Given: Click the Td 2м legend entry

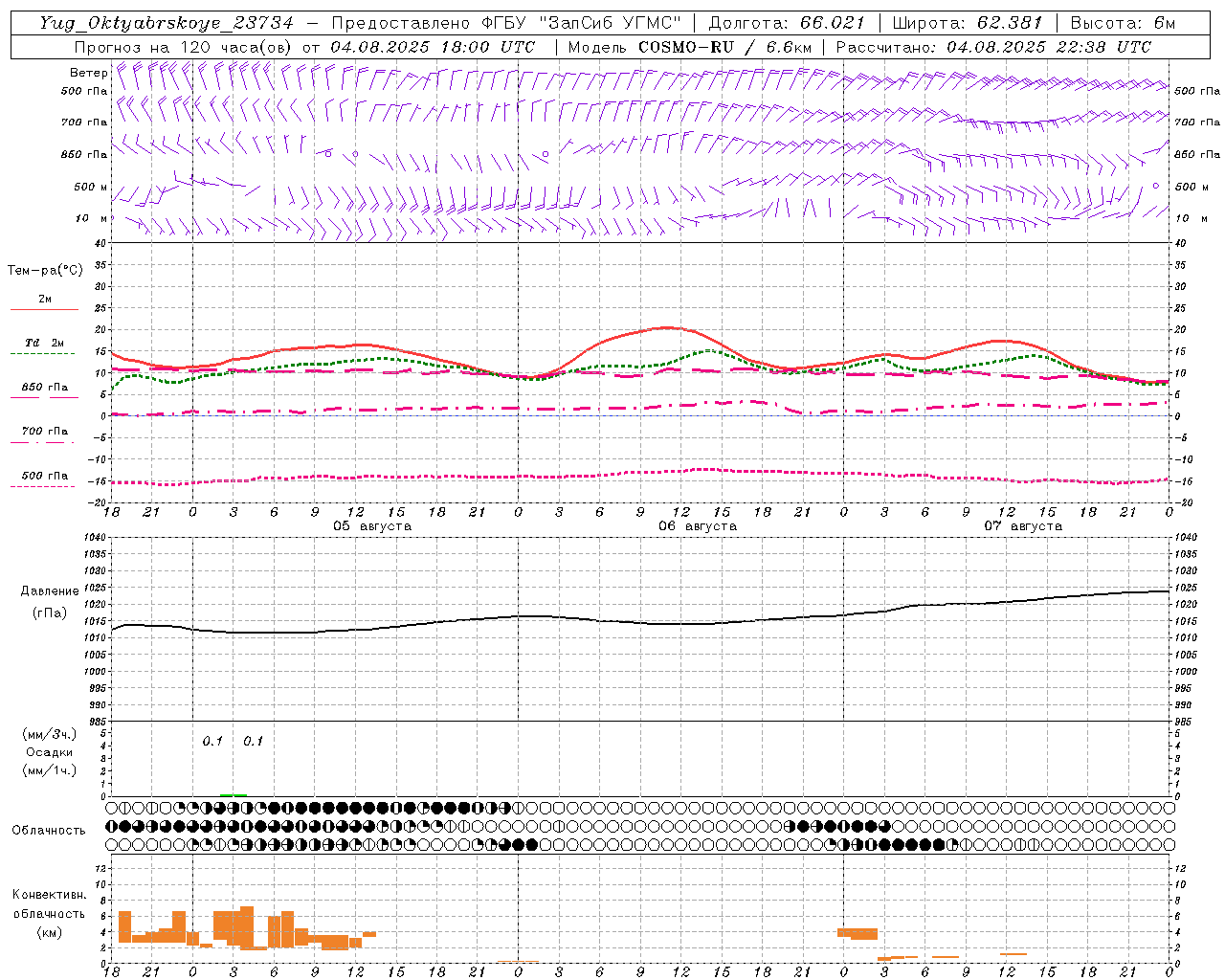Looking at the screenshot, I should tap(44, 343).
